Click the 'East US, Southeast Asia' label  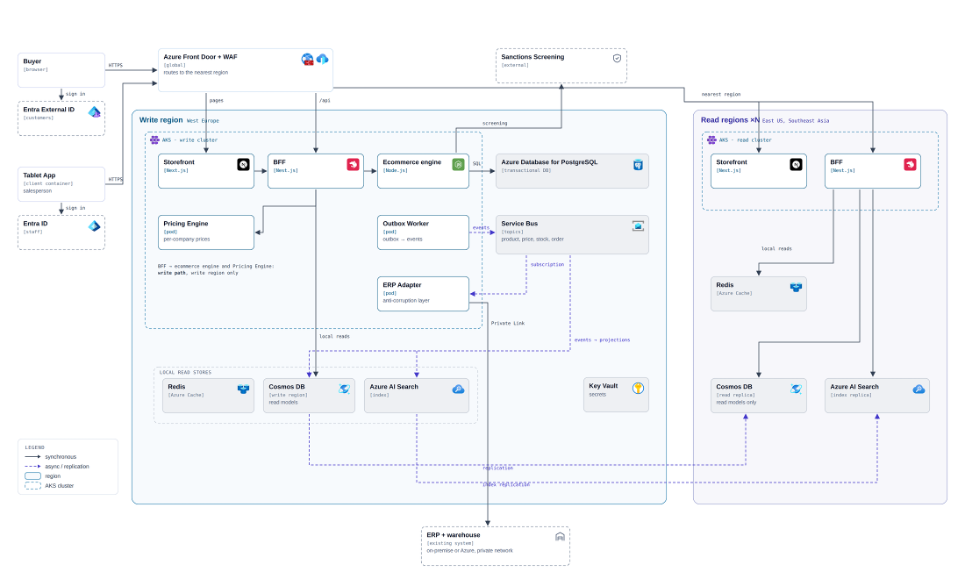(795, 121)
